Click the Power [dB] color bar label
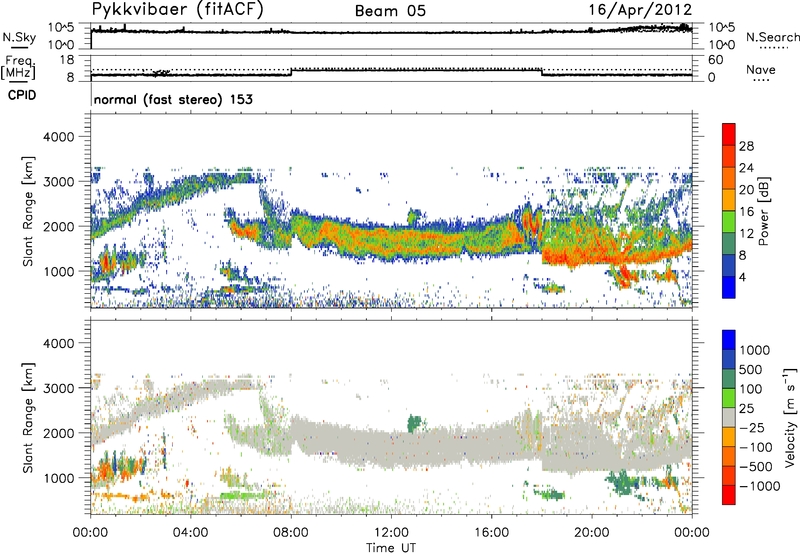This screenshot has height=554, width=800. [x=764, y=211]
